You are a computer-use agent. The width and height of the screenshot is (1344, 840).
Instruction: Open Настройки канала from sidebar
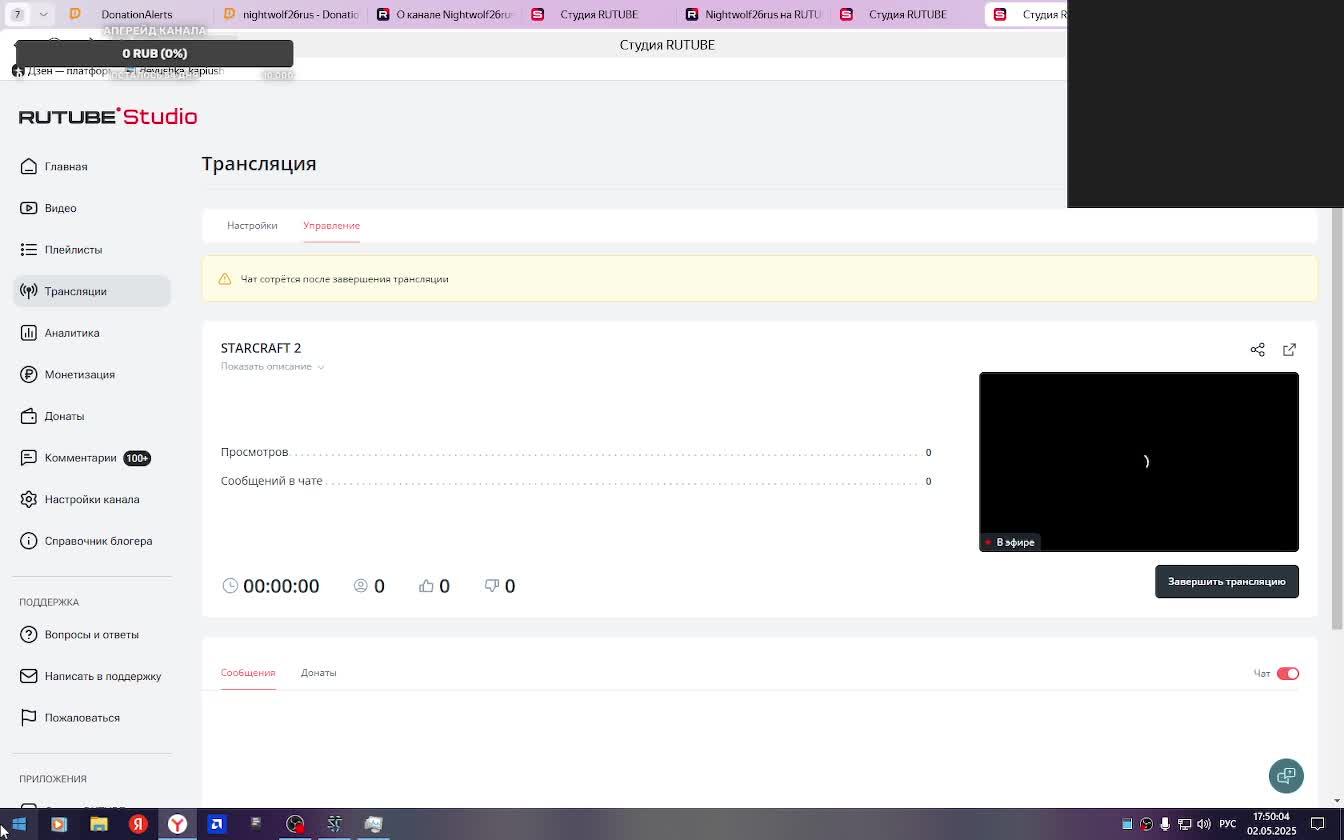[91, 499]
